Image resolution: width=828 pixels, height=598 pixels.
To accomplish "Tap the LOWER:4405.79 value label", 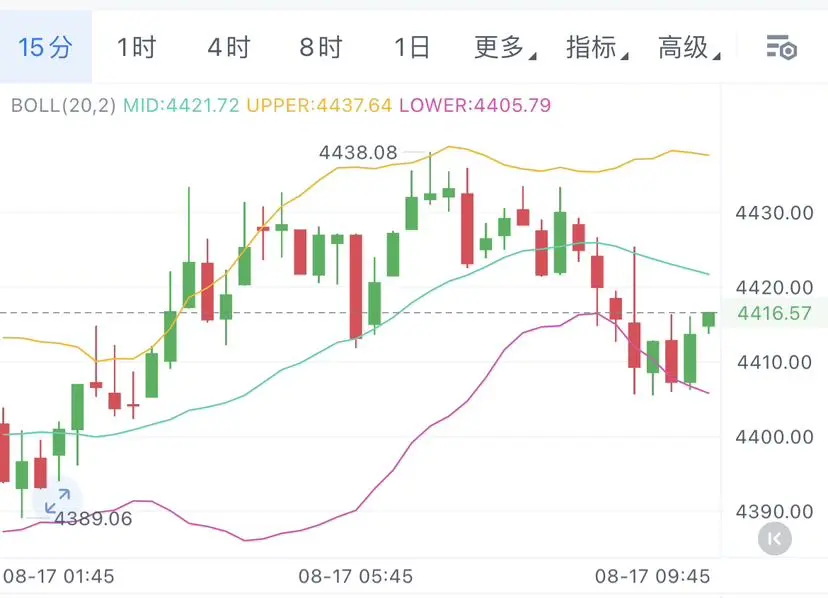I will coord(475,105).
